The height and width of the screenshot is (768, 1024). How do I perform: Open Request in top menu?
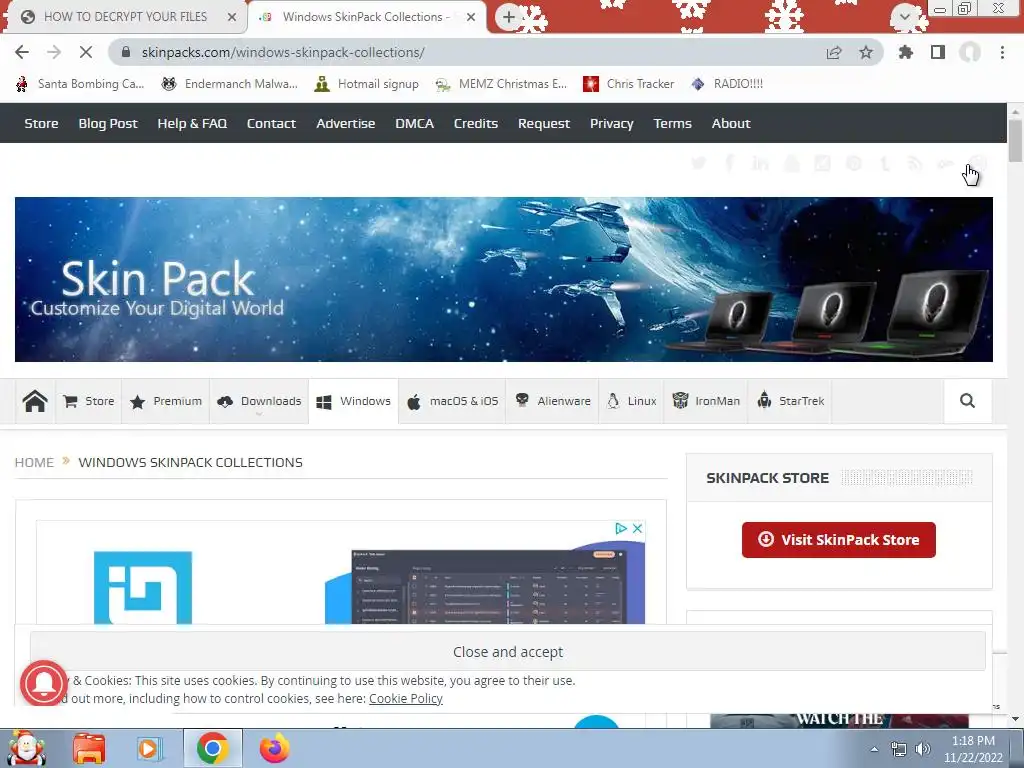pos(543,123)
